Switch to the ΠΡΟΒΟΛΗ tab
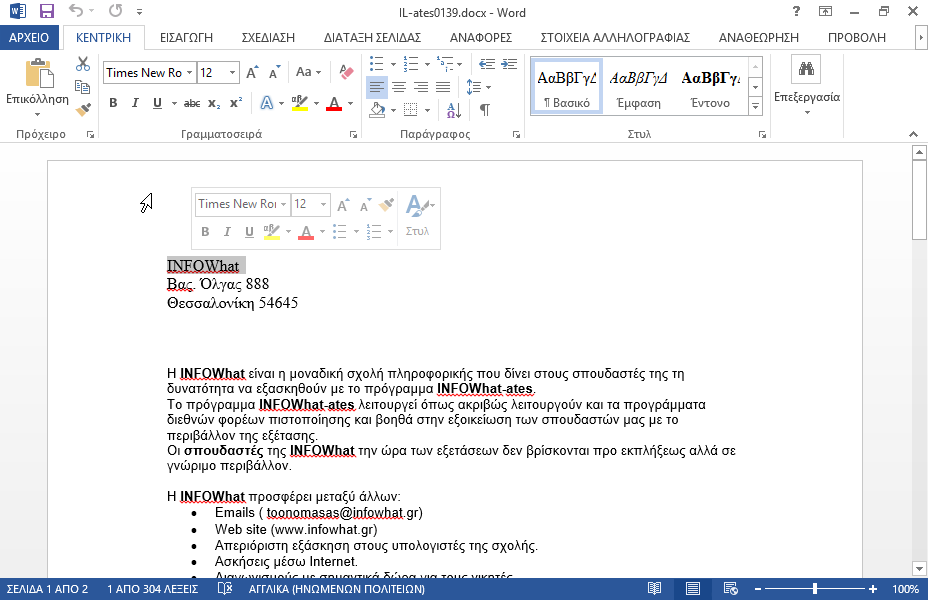Image resolution: width=928 pixels, height=600 pixels. pyautogui.click(x=856, y=37)
